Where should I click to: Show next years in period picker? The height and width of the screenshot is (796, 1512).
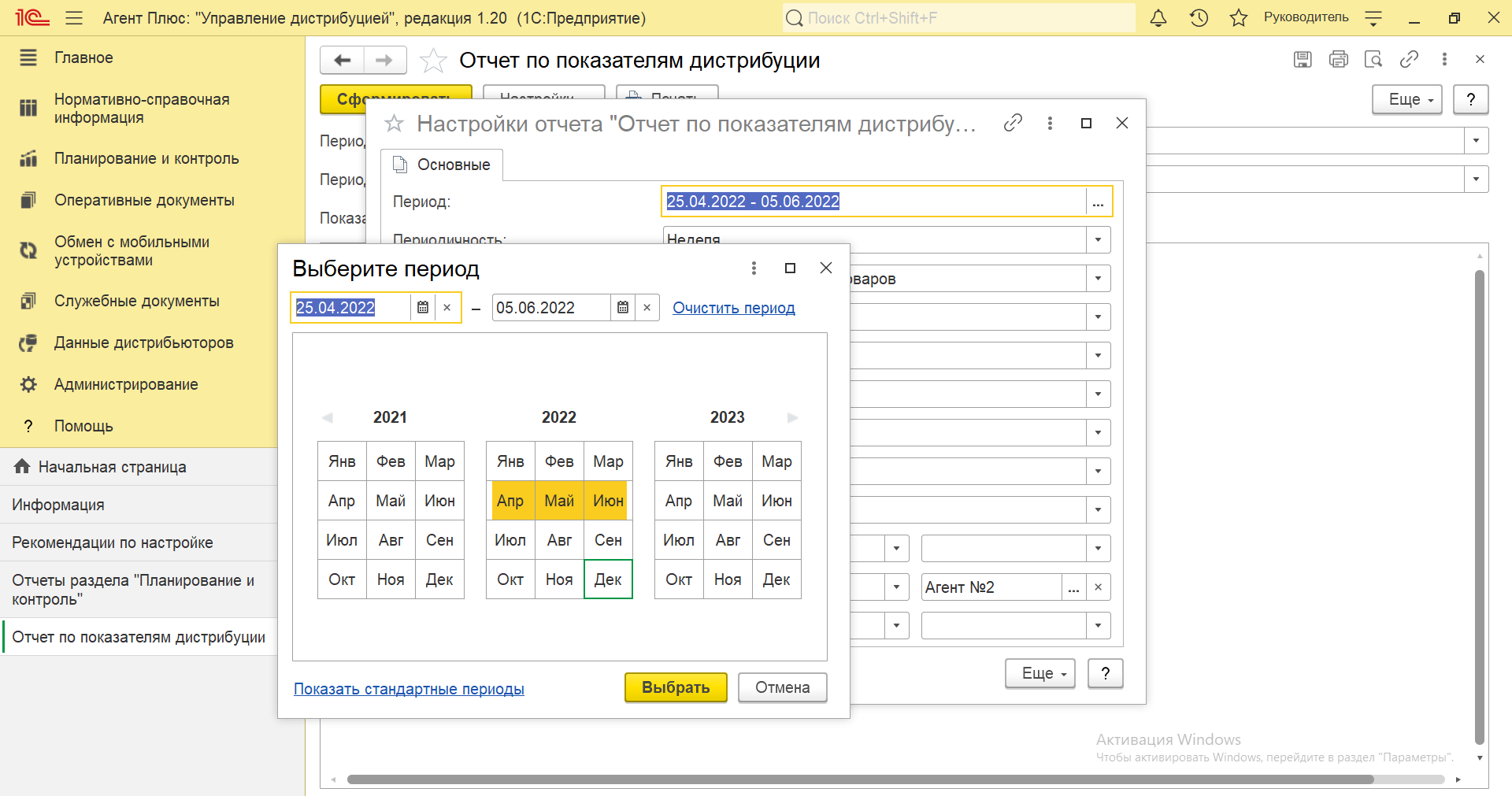coord(793,417)
